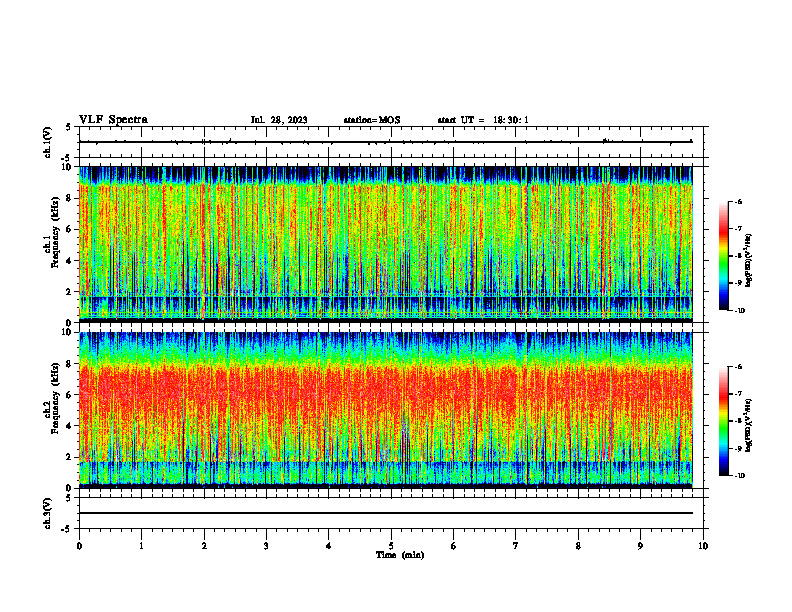Click the "ch.1(V)" waveform axis label
Screen dimensions: 792x612
pos(47,142)
